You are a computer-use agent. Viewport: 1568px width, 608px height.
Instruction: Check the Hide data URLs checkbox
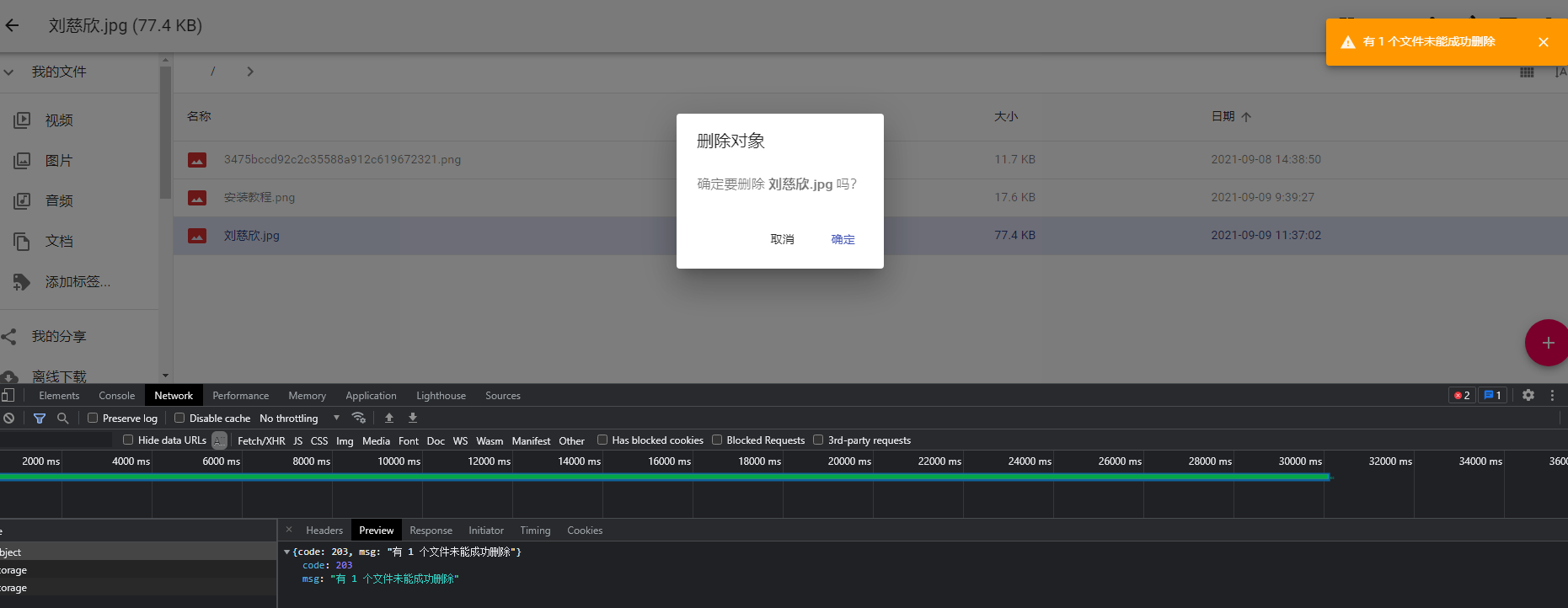pyautogui.click(x=128, y=440)
